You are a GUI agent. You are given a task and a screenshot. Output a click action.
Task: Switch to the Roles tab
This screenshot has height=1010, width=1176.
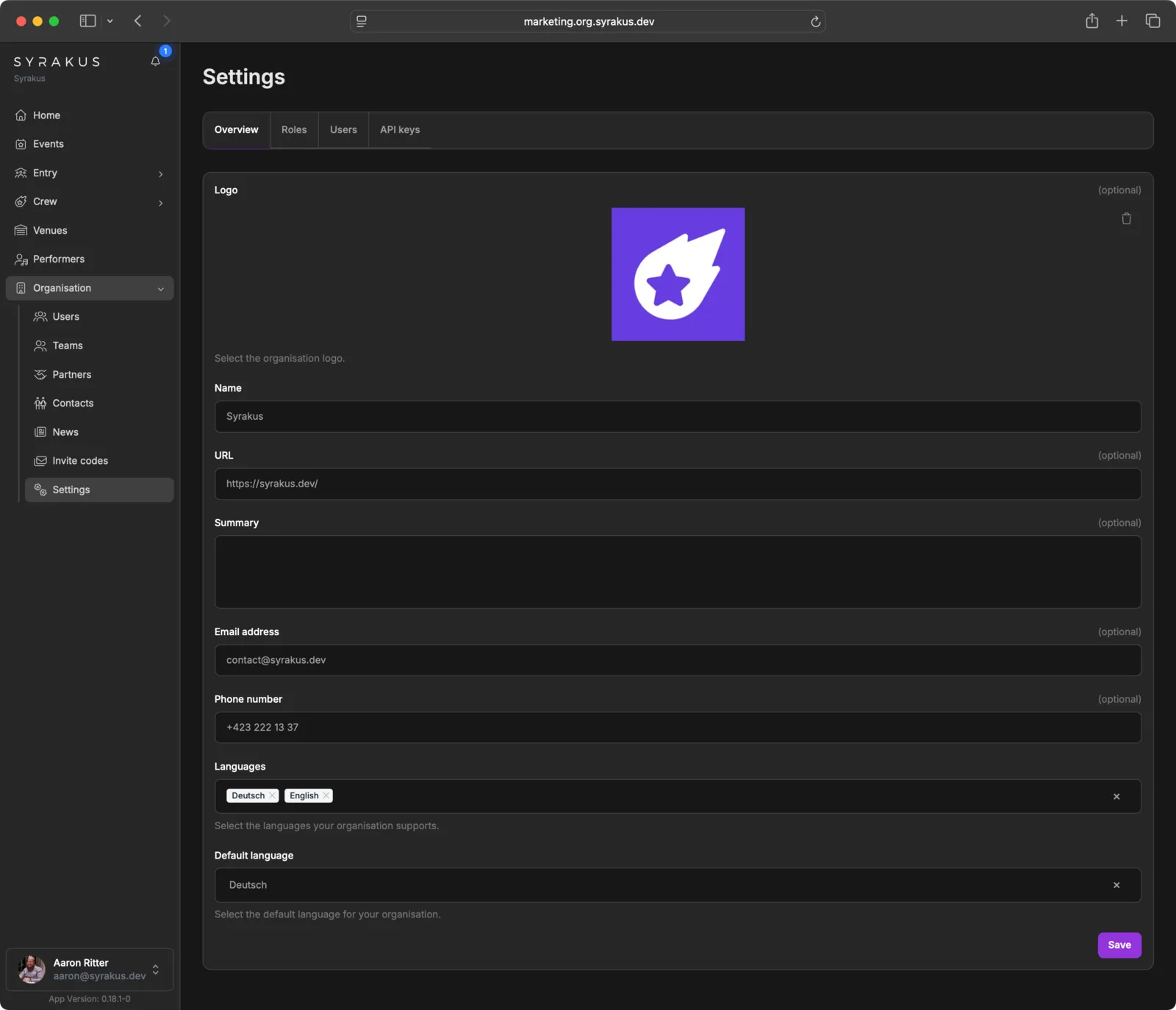(293, 129)
